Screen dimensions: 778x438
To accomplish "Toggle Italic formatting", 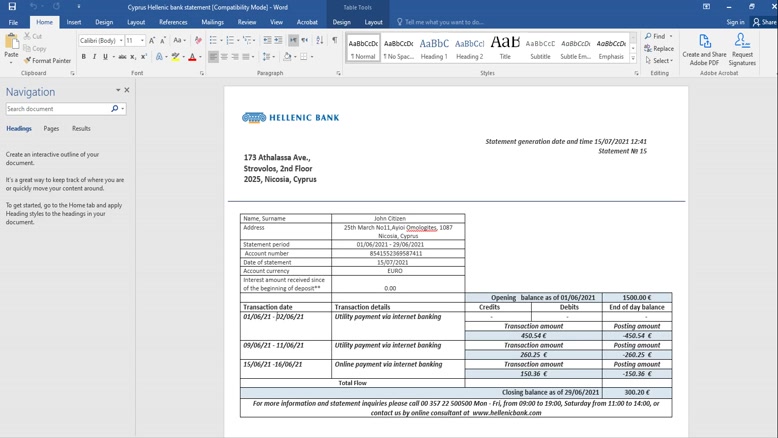I will click(x=95, y=57).
